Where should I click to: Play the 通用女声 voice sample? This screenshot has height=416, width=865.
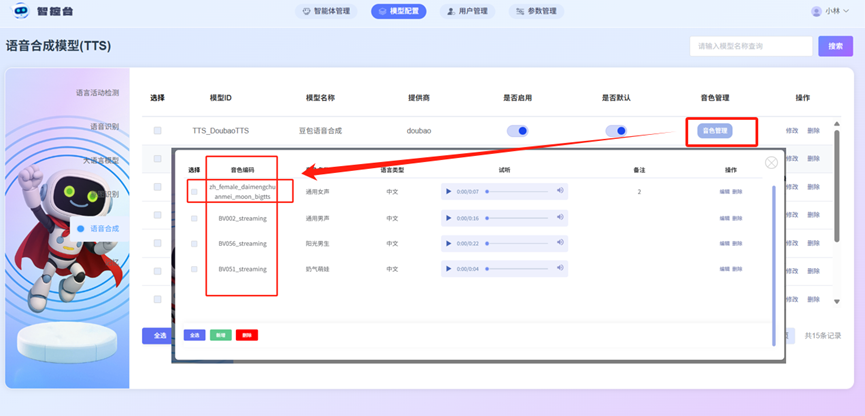pyautogui.click(x=448, y=191)
